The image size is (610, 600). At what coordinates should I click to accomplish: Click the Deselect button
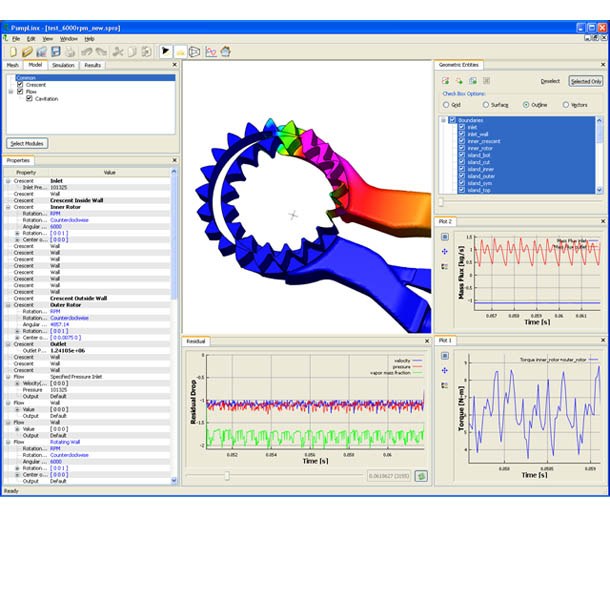(550, 81)
